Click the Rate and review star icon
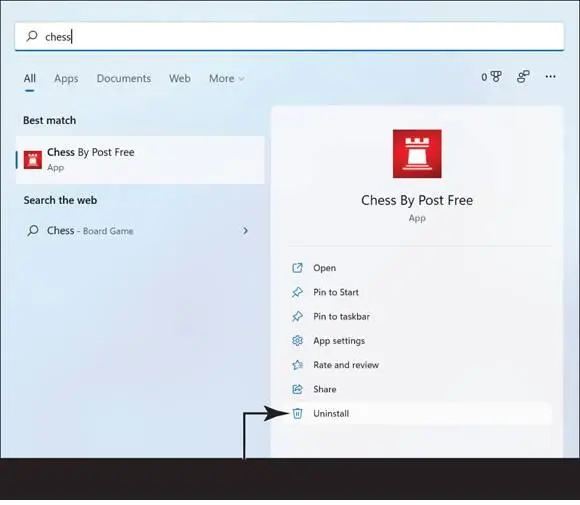The width and height of the screenshot is (580, 505). pos(297,365)
